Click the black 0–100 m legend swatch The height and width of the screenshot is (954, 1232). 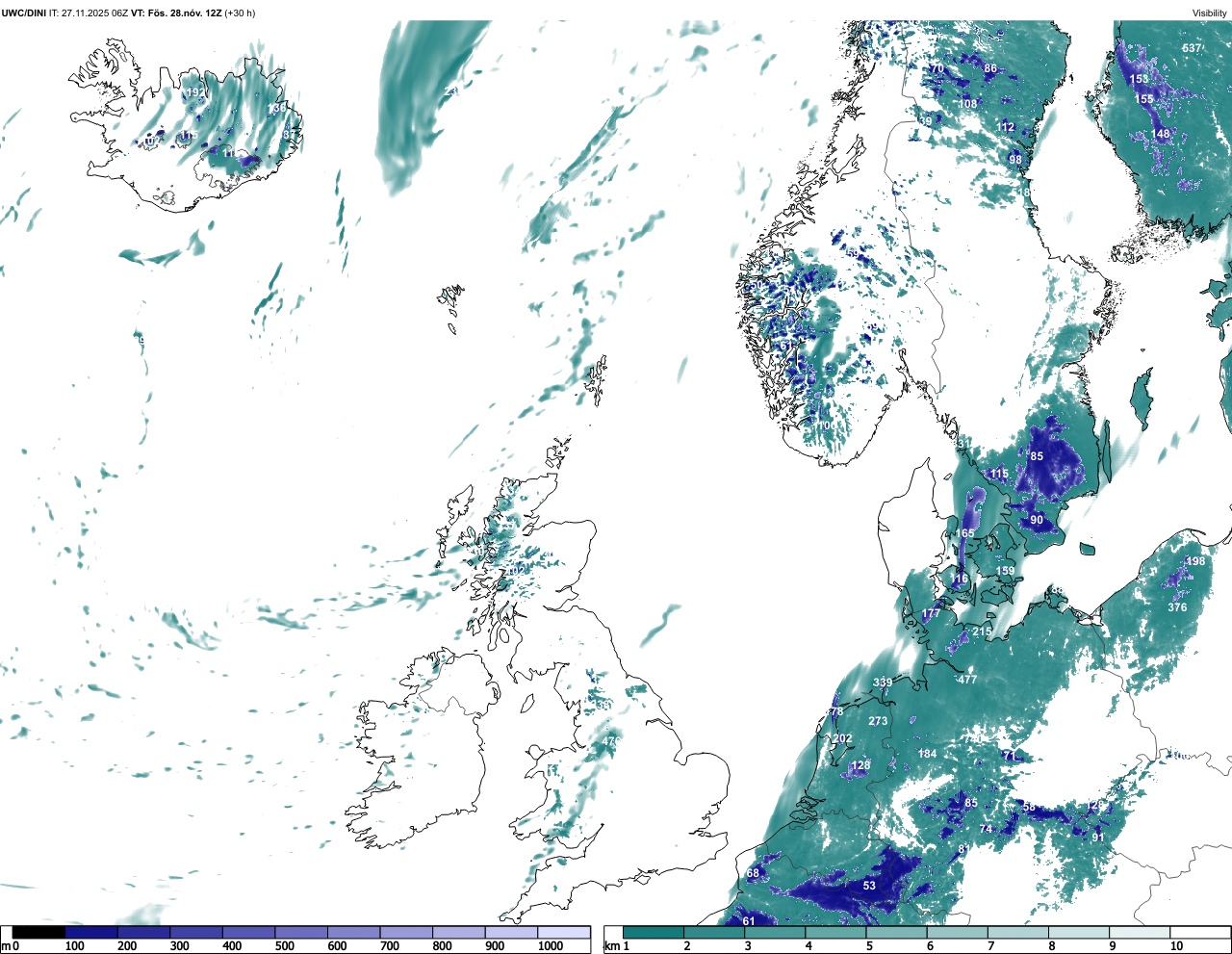[38, 933]
